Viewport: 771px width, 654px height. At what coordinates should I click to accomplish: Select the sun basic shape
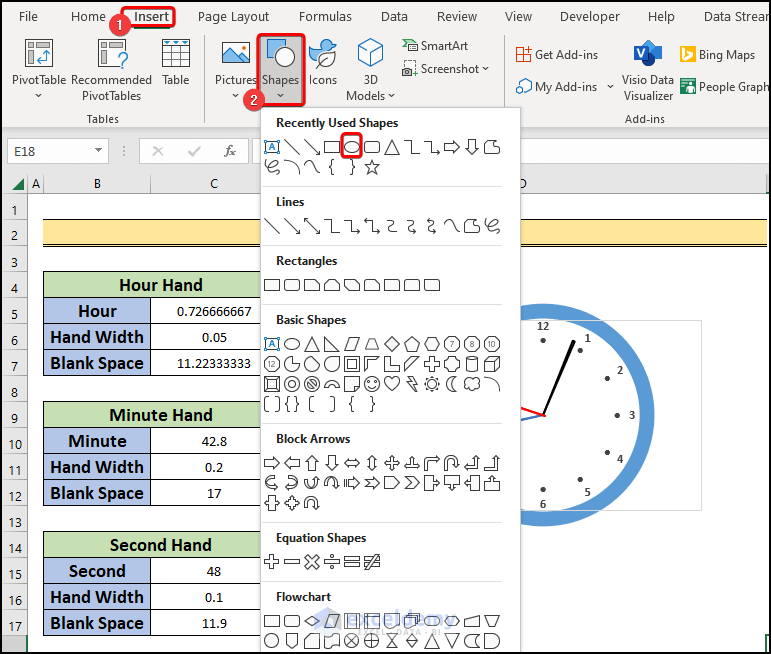[x=432, y=384]
